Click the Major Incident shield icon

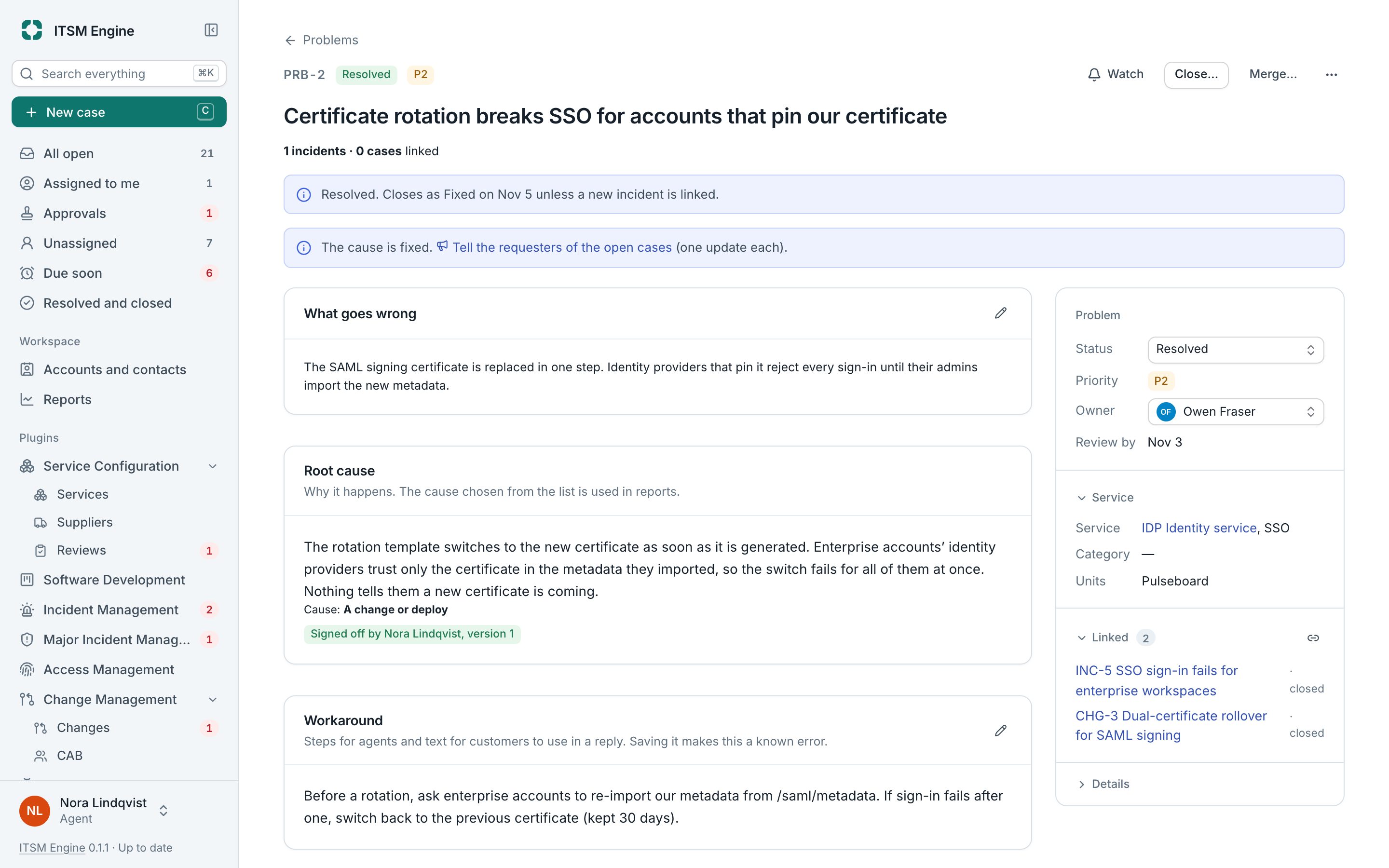point(27,639)
